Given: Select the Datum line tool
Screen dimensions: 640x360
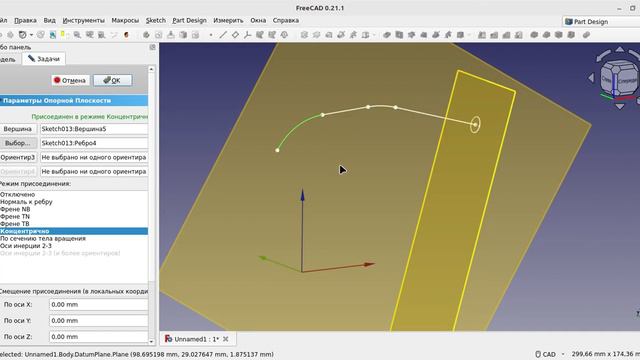Looking at the screenshot, I should click(223, 35).
